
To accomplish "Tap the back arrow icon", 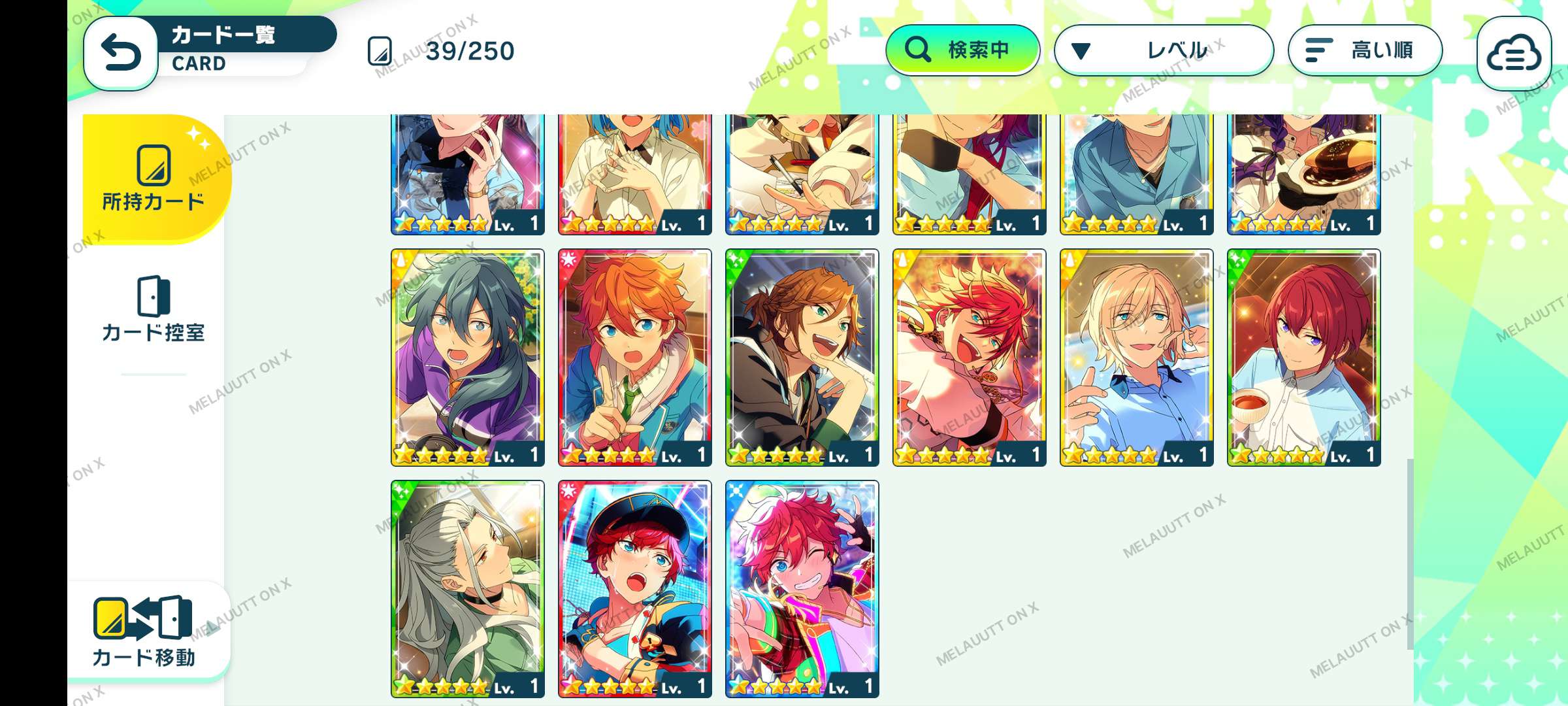I will pos(121,52).
